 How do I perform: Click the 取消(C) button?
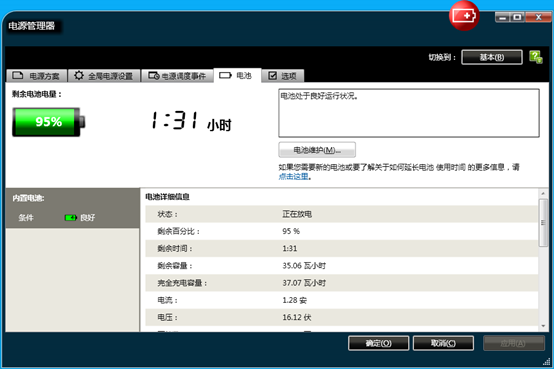[443, 343]
